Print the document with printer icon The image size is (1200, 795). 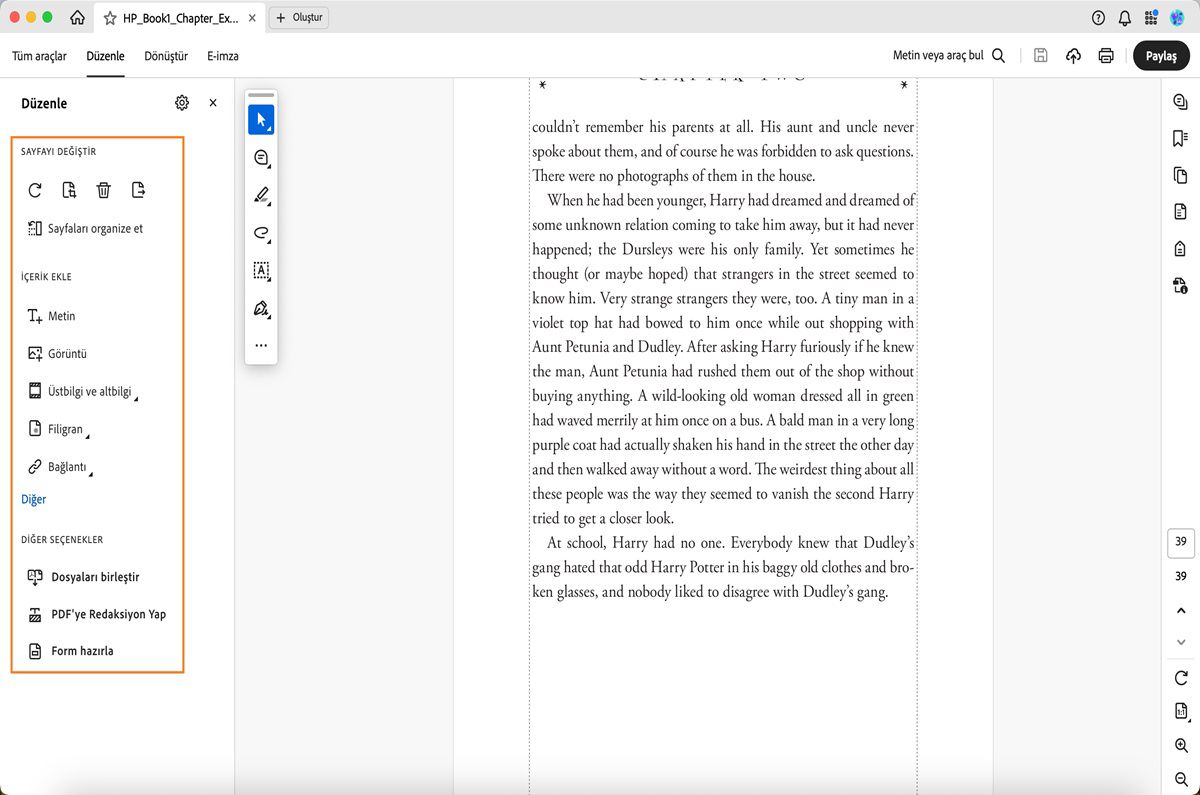[x=1106, y=56]
